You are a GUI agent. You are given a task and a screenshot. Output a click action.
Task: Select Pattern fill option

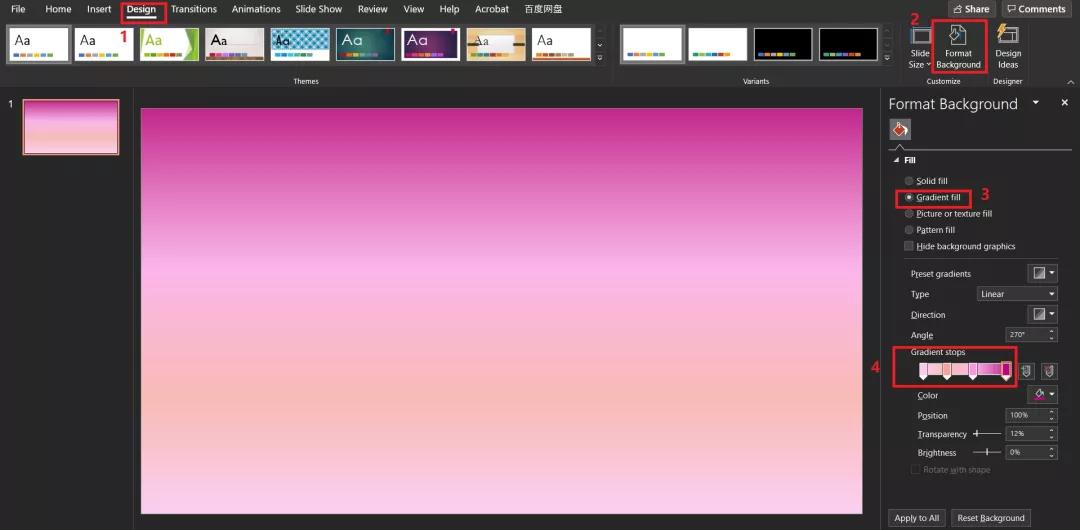pyautogui.click(x=930, y=230)
